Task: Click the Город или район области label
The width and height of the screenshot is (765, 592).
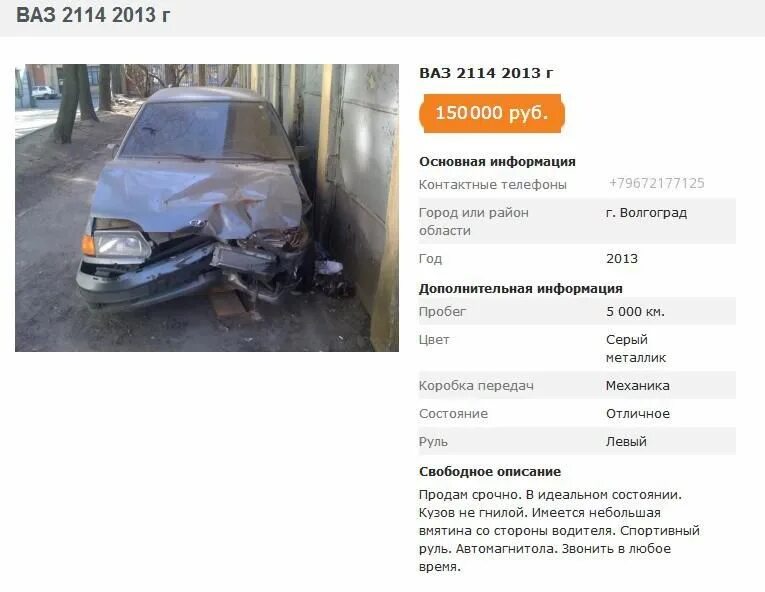Action: (474, 222)
